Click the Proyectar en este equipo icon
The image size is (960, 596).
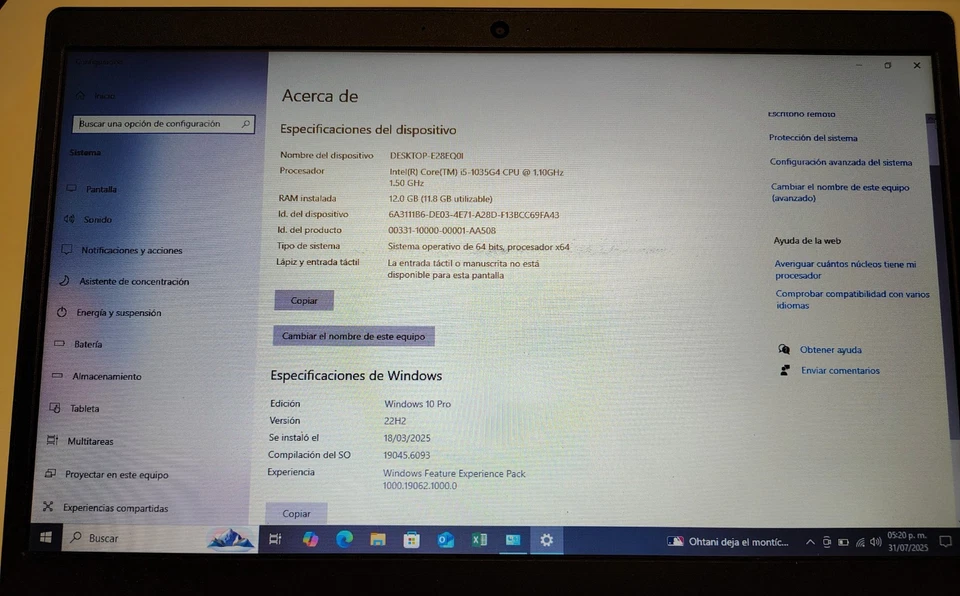click(50, 473)
